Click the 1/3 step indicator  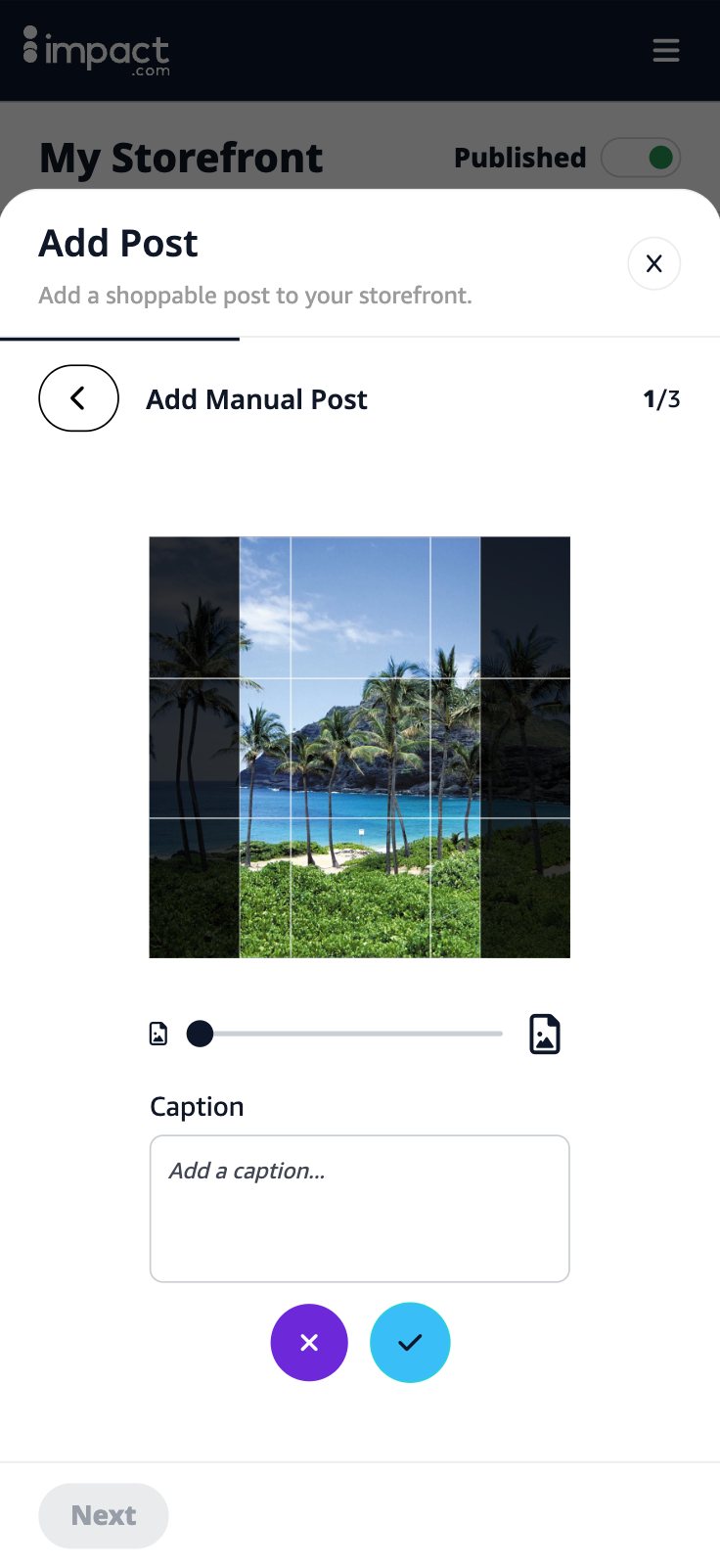662,399
